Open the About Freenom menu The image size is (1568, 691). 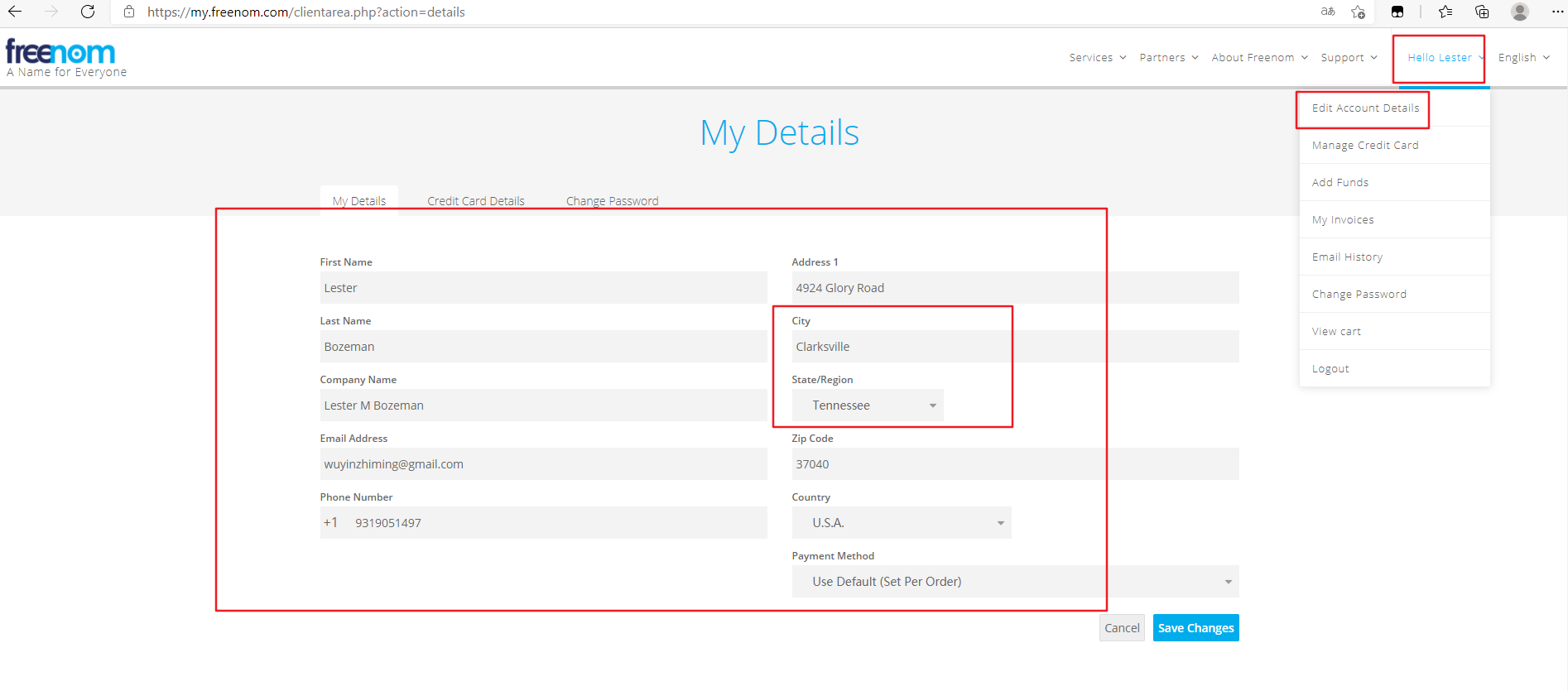coord(1260,57)
